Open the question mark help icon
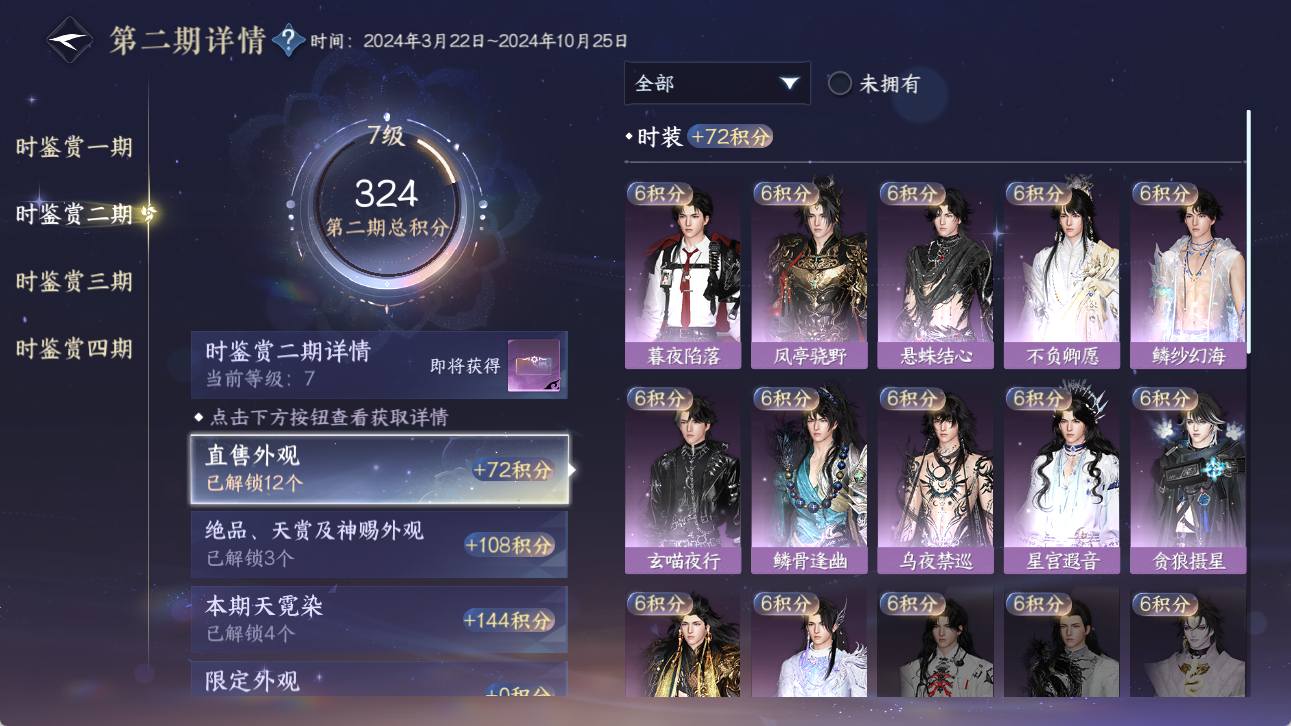 pos(288,41)
